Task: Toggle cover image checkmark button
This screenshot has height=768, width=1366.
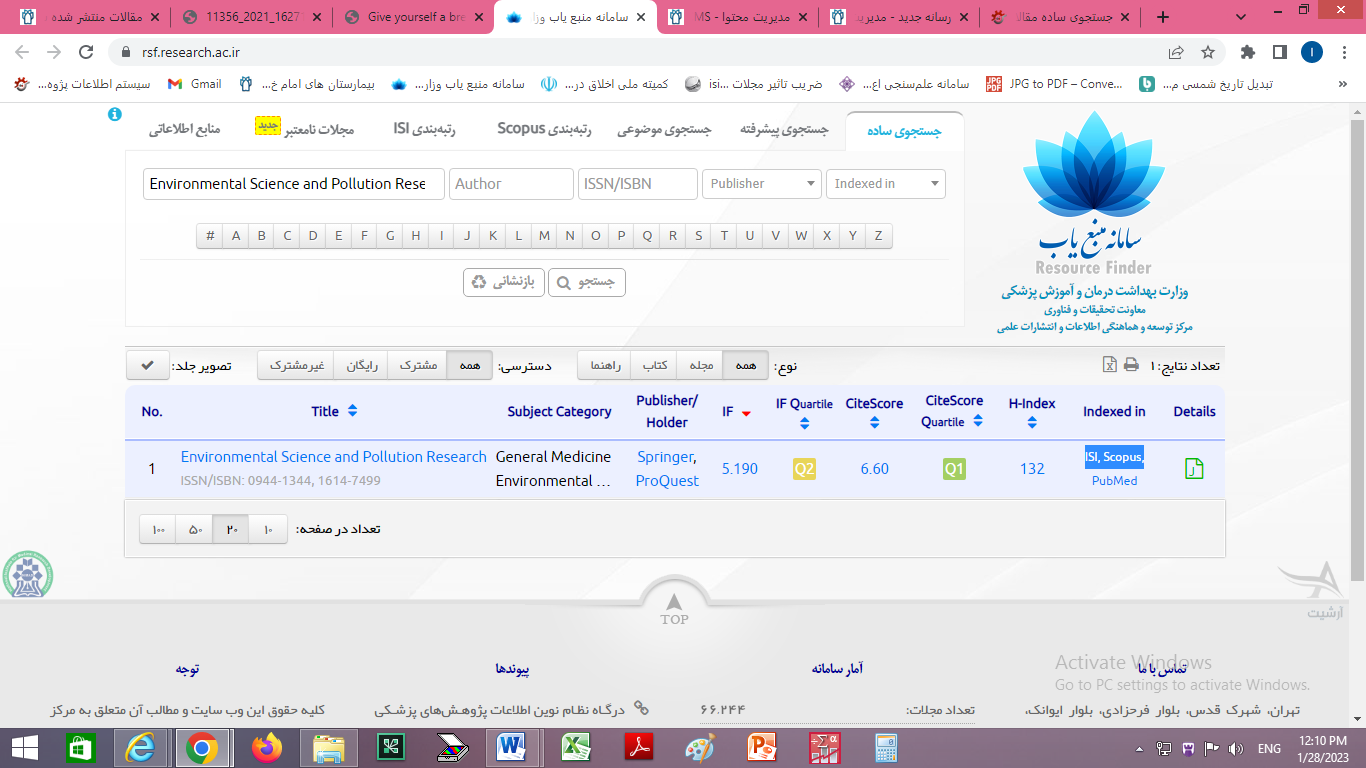Action: point(147,366)
